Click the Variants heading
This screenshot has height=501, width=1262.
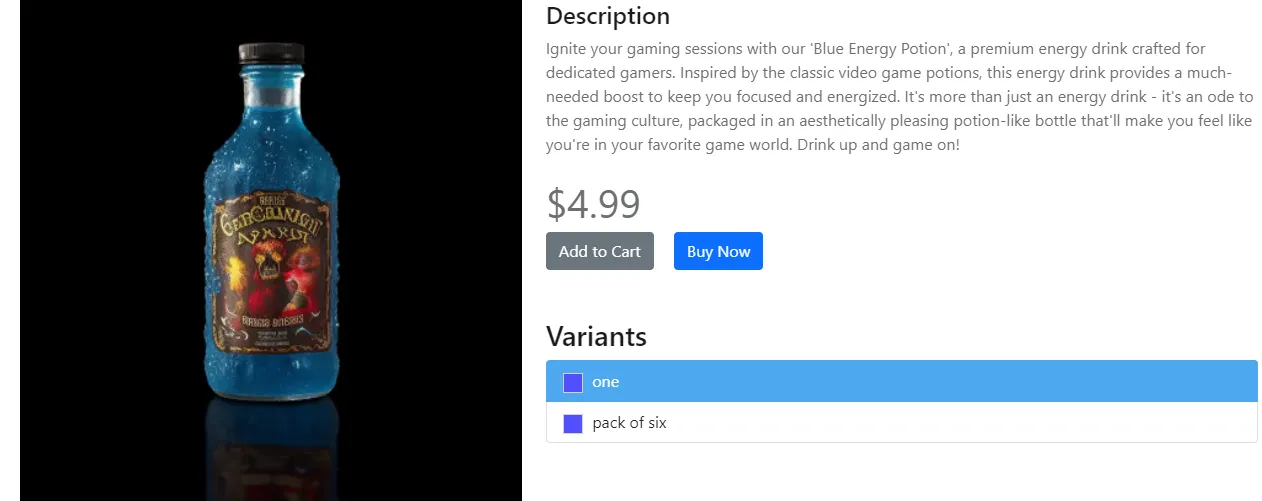(x=596, y=336)
